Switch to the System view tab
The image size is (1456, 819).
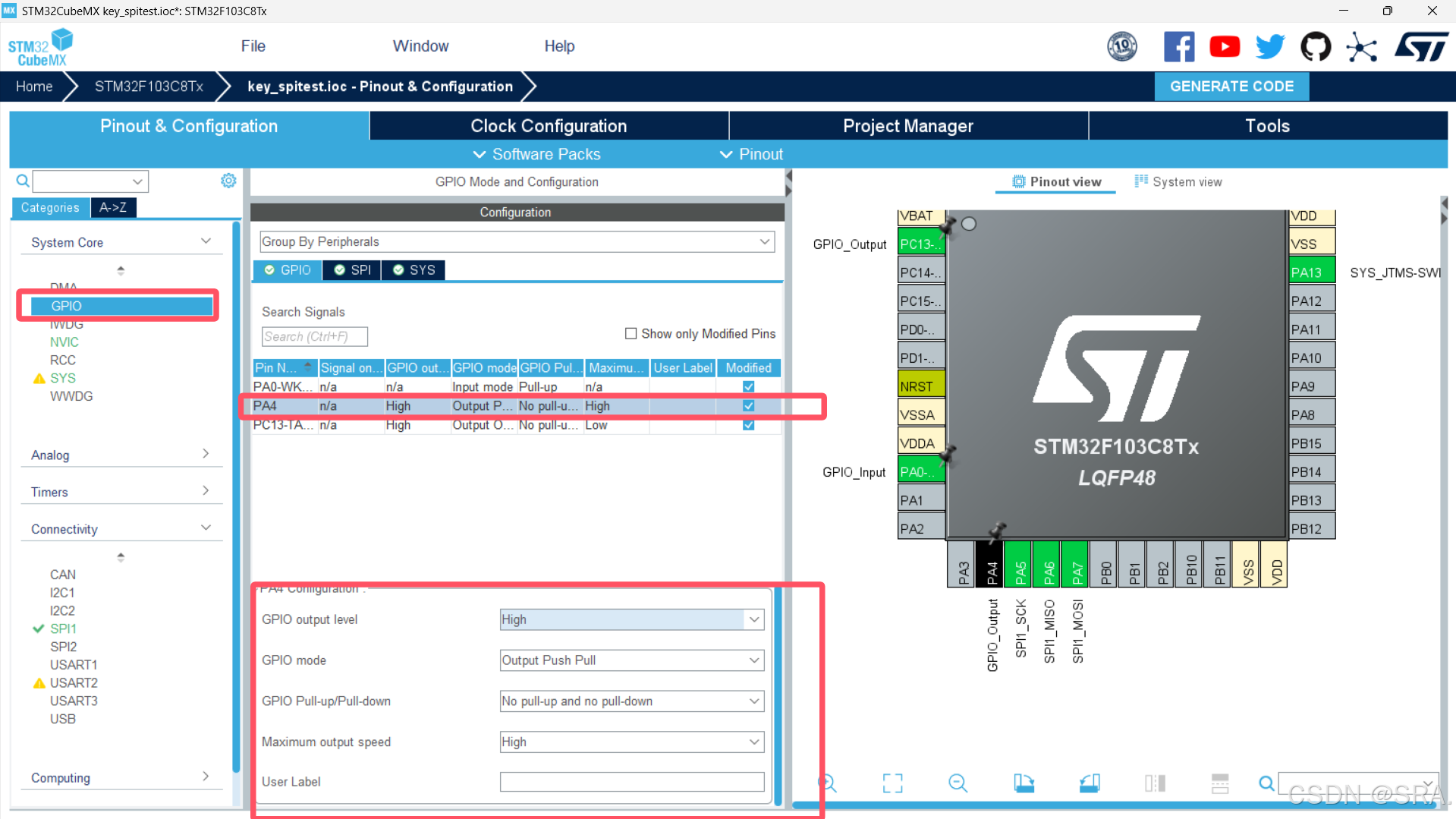(x=1178, y=181)
